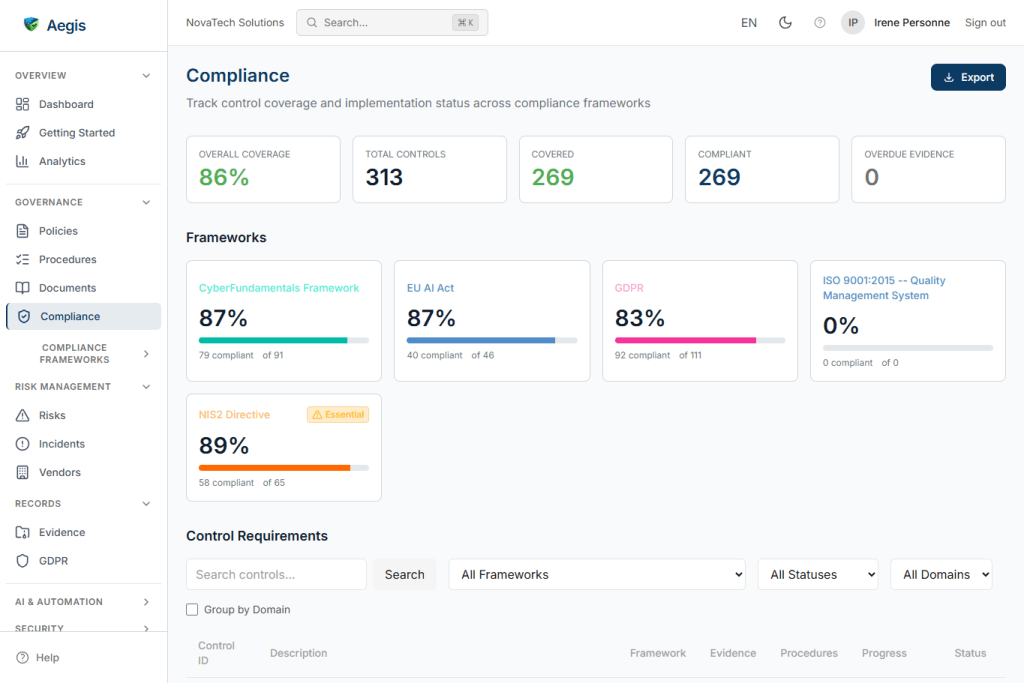Open Incidents using its clock icon
Screen dimensions: 1024x683
pos(21,443)
